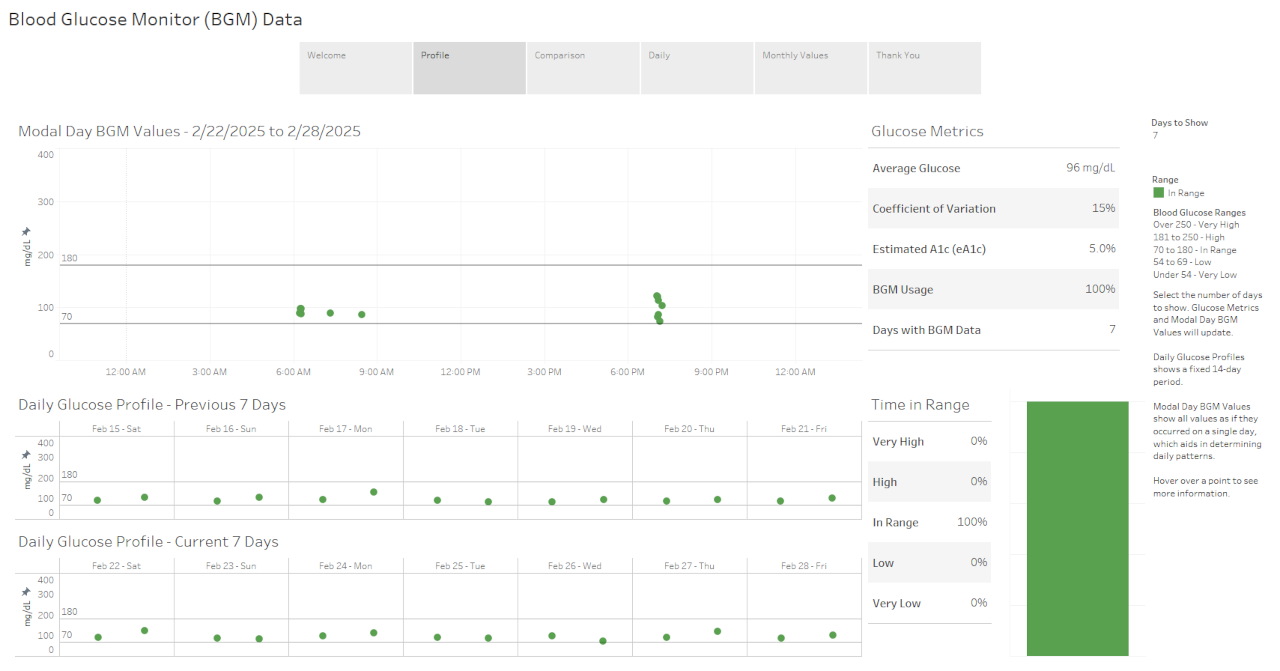Switch to the Welcome tab
This screenshot has width=1280, height=671.
355,67
